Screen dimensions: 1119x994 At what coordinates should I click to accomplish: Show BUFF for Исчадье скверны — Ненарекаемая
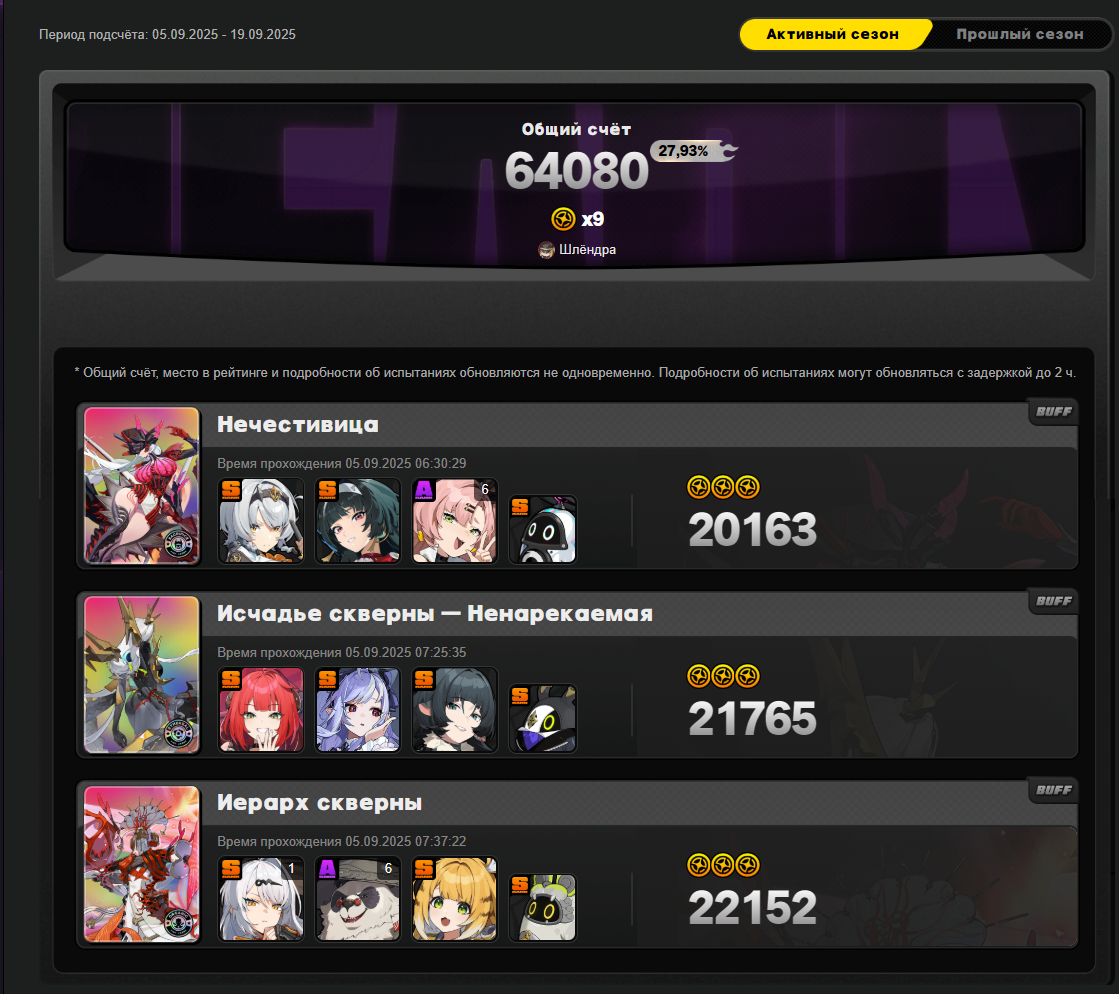pyautogui.click(x=1053, y=601)
